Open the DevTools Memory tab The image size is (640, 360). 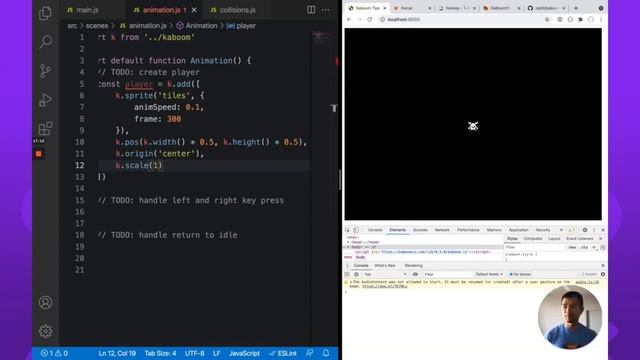(494, 230)
